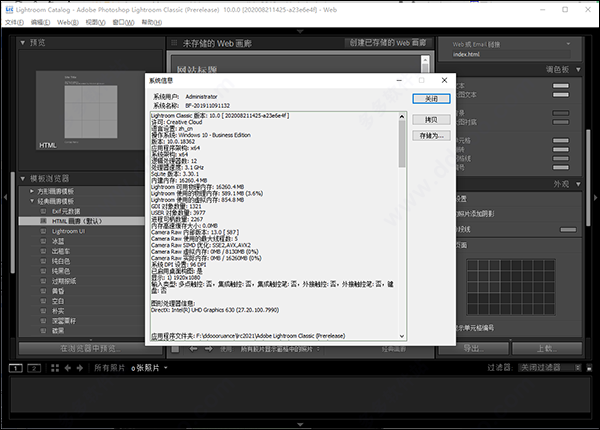Collapse the left panel group arrow
Image resolution: width=600 pixels, height=430 pixels.
click(5, 197)
